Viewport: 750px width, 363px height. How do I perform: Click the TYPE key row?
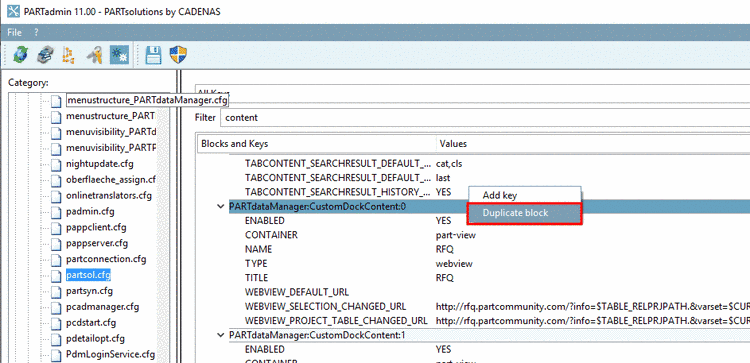coord(256,264)
